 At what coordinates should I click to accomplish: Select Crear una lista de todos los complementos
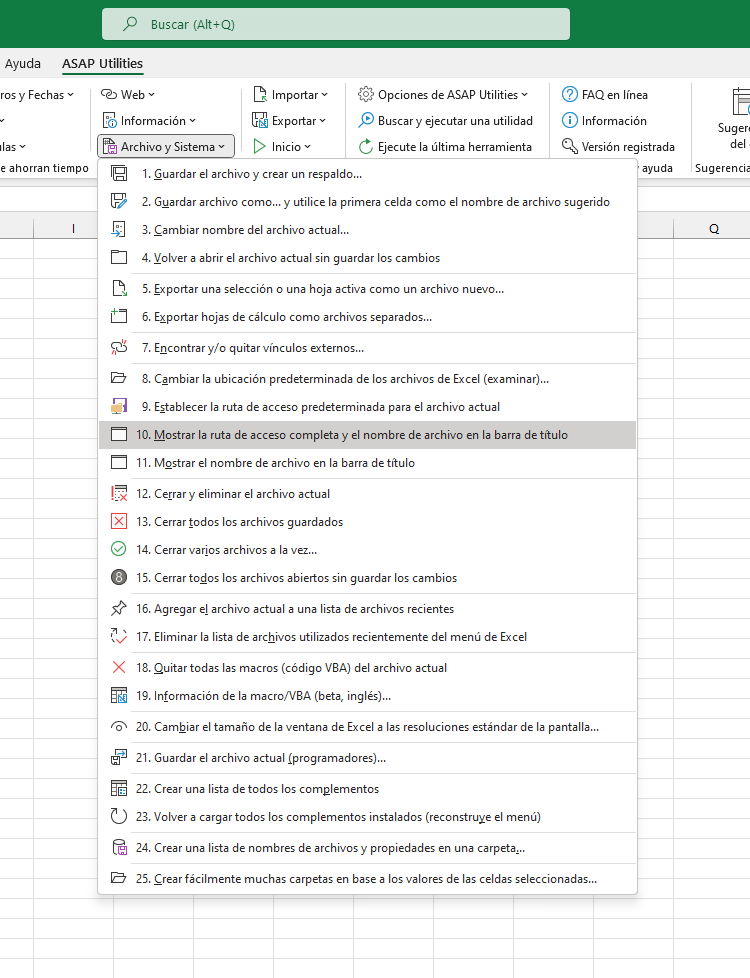[368, 788]
